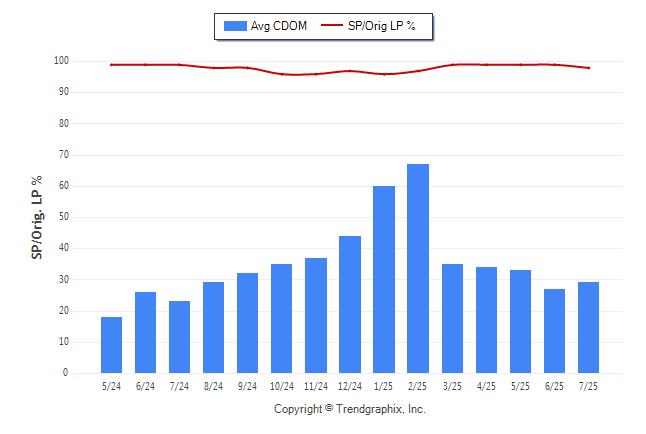Select the 7/24 bar
The width and height of the screenshot is (646, 434).
(x=179, y=337)
